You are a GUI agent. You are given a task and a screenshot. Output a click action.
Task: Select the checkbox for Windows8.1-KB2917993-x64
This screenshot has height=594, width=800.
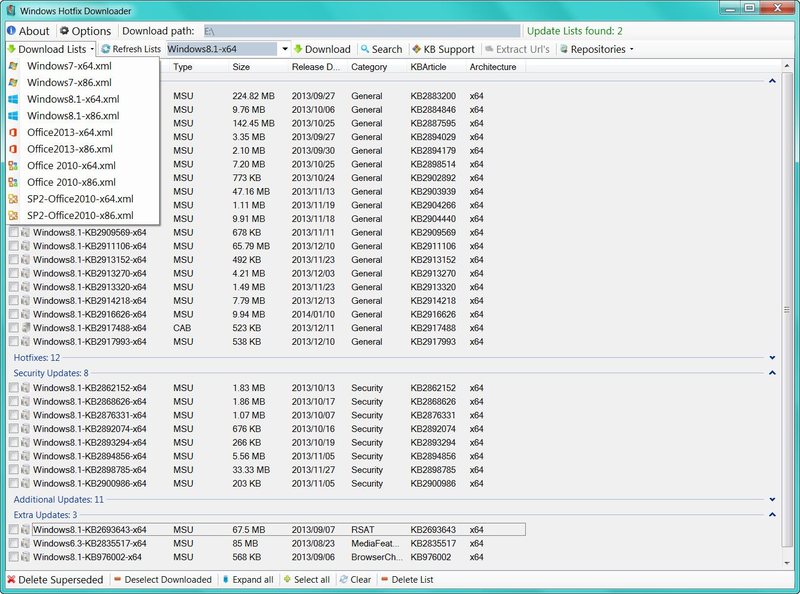pos(13,341)
